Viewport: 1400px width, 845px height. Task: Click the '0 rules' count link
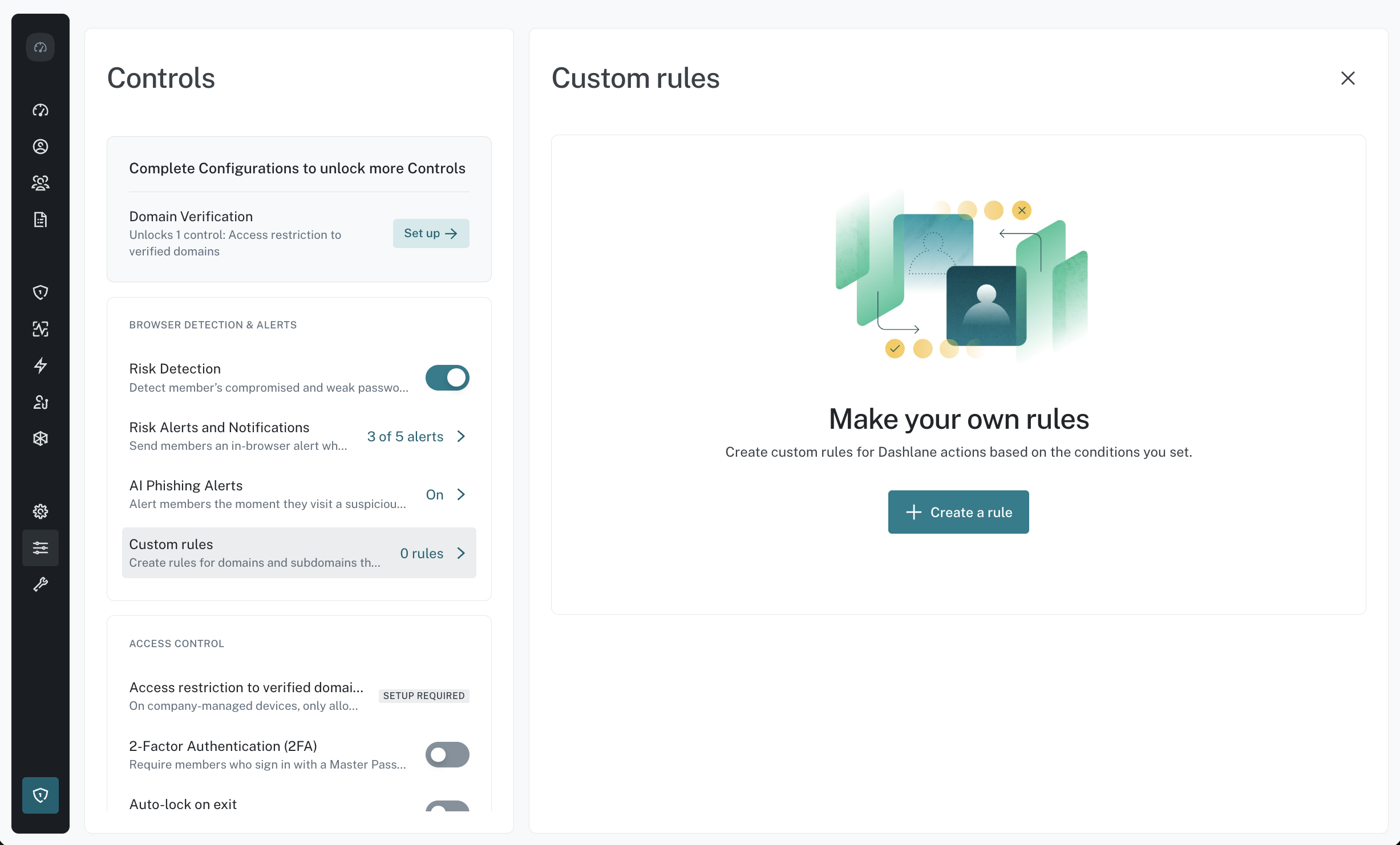point(422,553)
